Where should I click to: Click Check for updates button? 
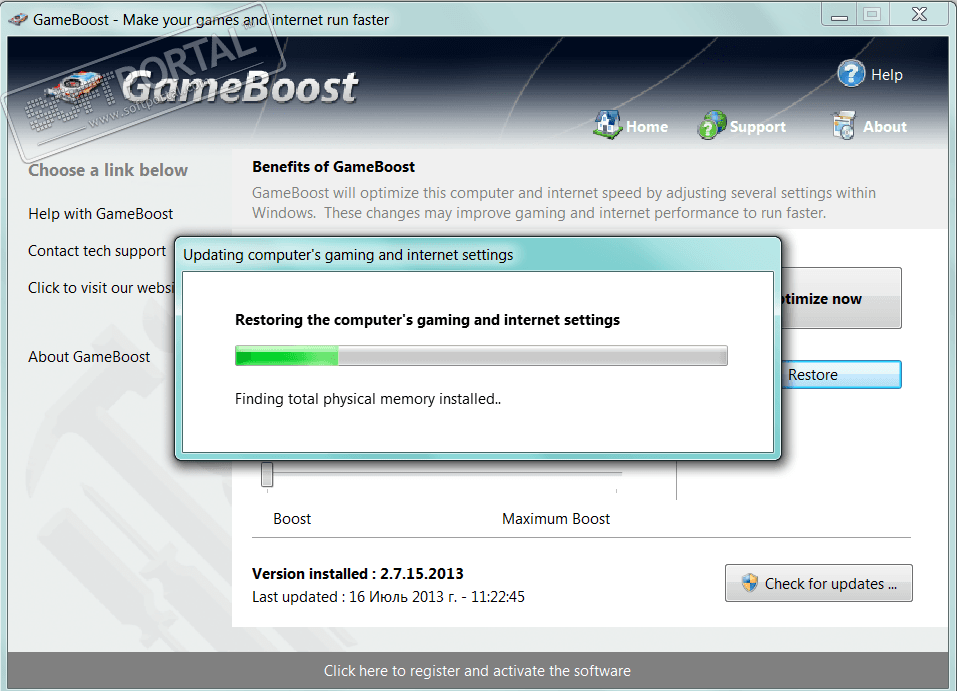coord(818,583)
